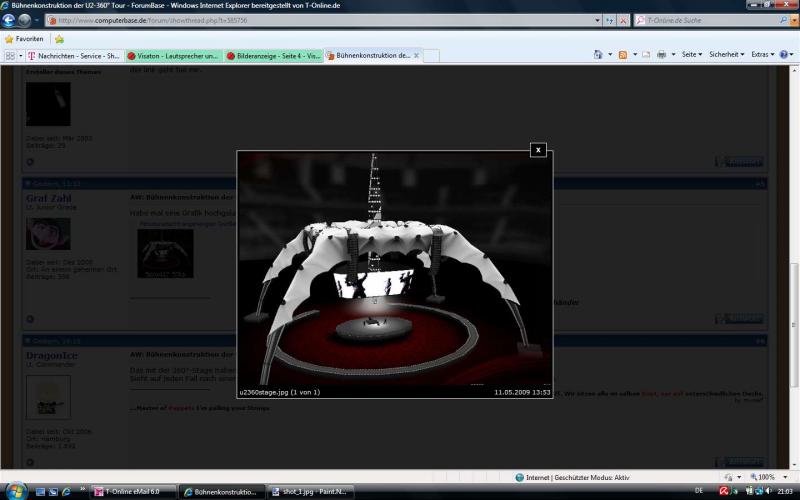Click the Home page icon

click(599, 55)
